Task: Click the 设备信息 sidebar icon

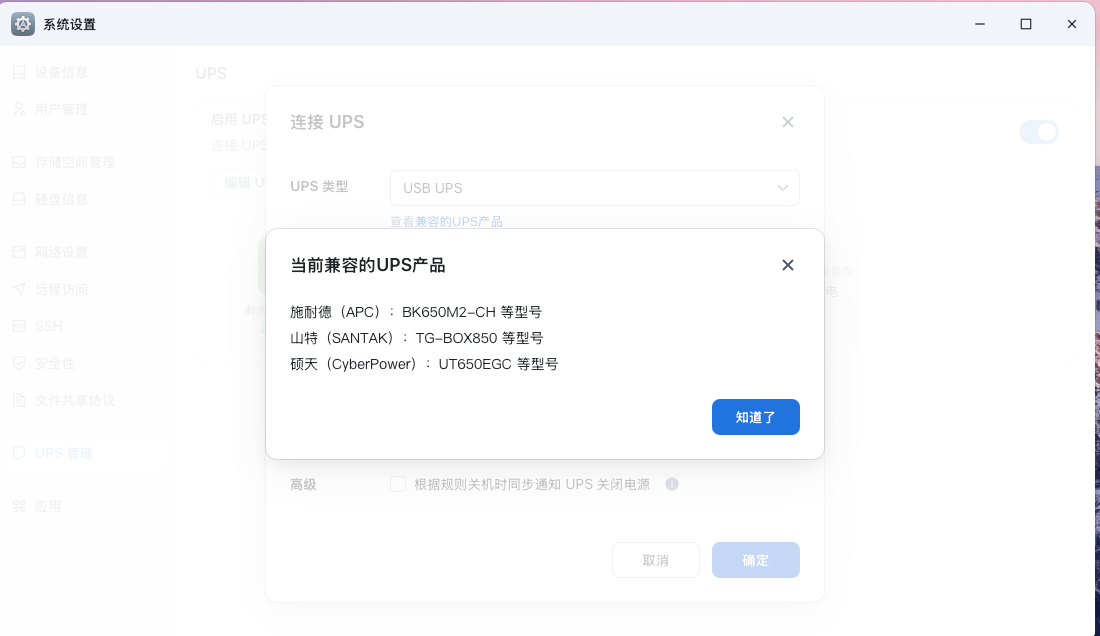Action: pyautogui.click(x=19, y=72)
